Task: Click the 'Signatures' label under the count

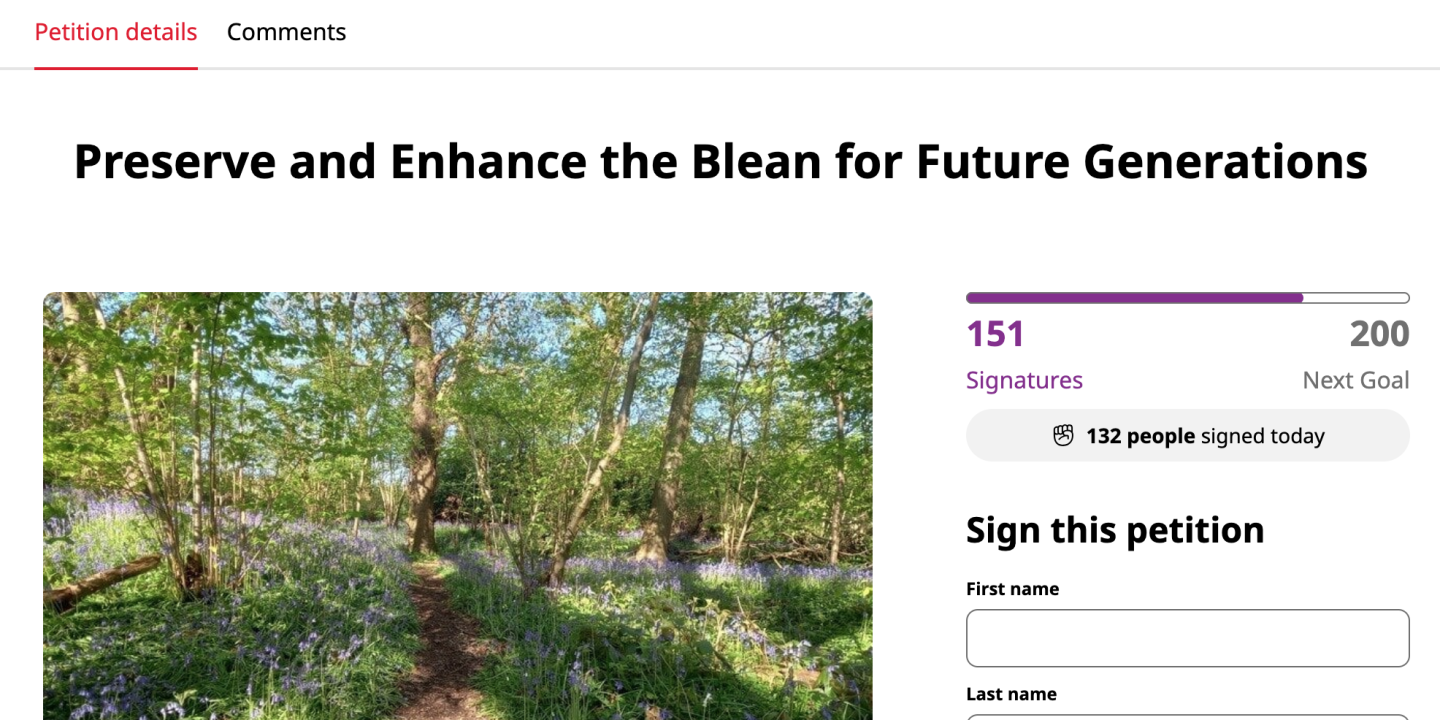Action: coord(1024,380)
